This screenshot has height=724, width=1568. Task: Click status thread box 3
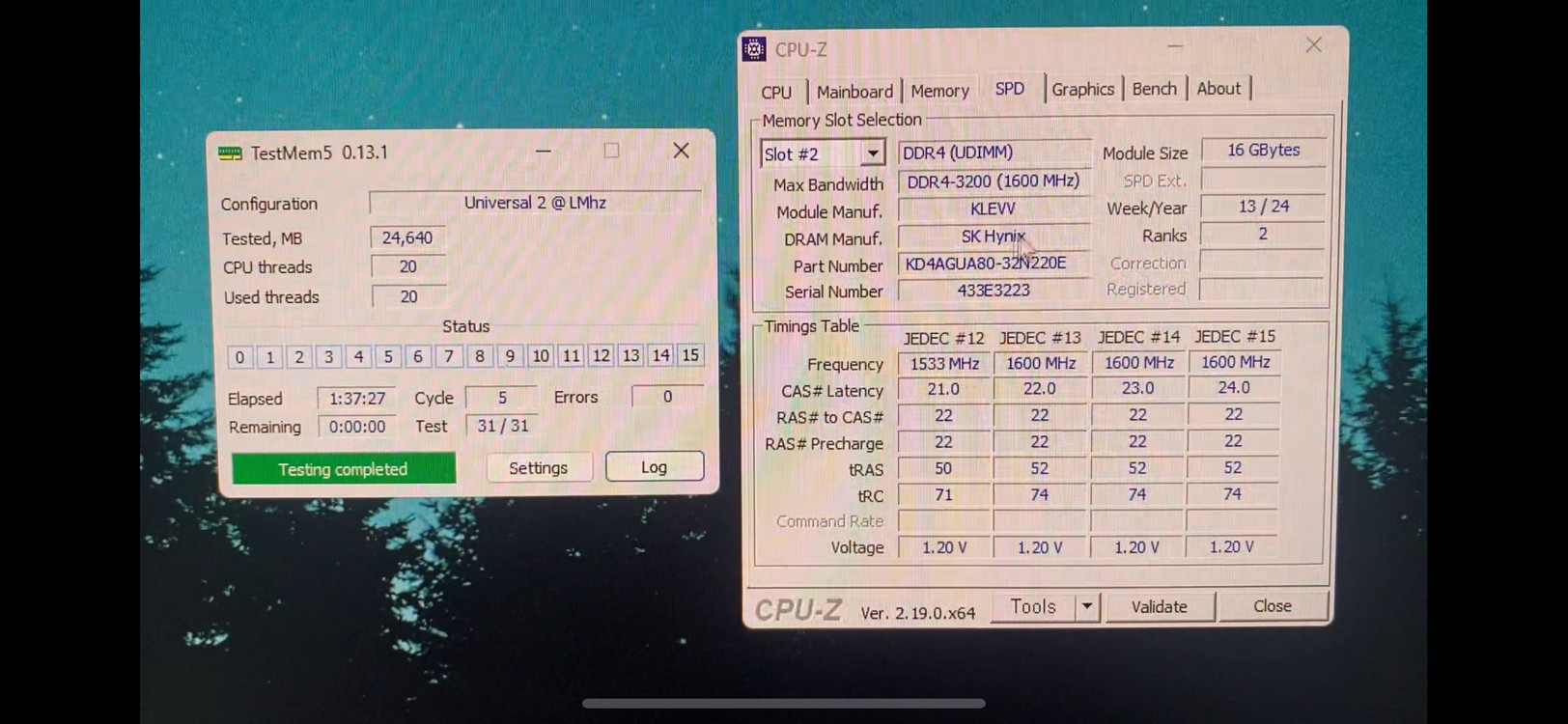pyautogui.click(x=329, y=357)
